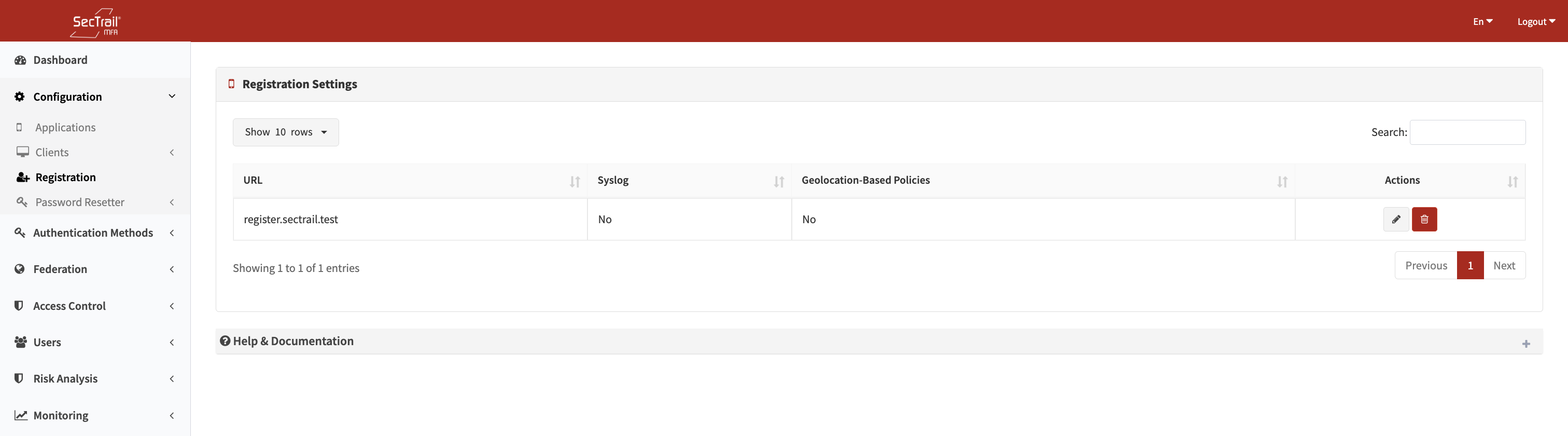Image resolution: width=1568 pixels, height=436 pixels.
Task: Click the register.sectrail.test URL cell
Action: pyautogui.click(x=410, y=219)
